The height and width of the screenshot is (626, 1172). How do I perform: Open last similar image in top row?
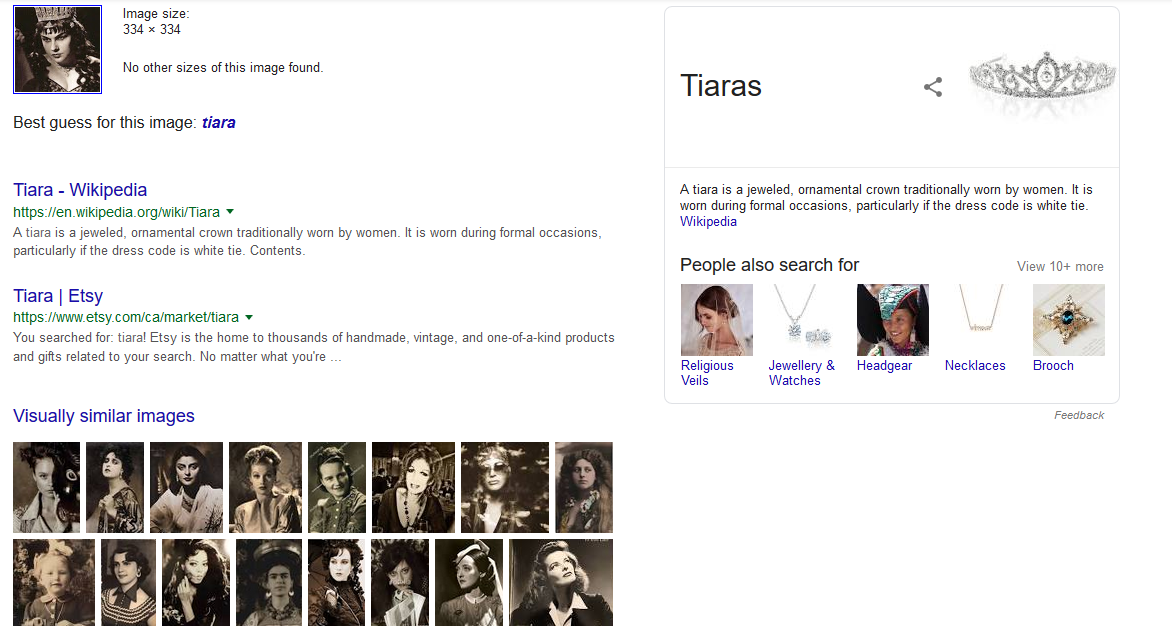584,487
